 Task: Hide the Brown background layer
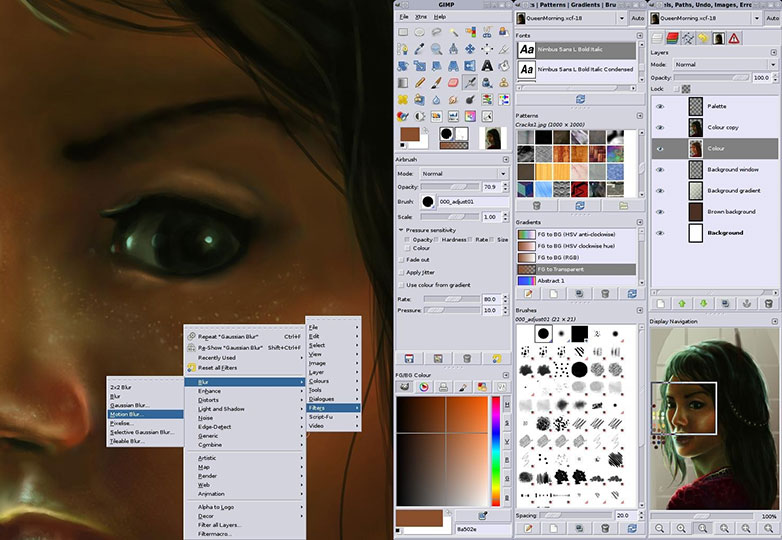tap(660, 212)
